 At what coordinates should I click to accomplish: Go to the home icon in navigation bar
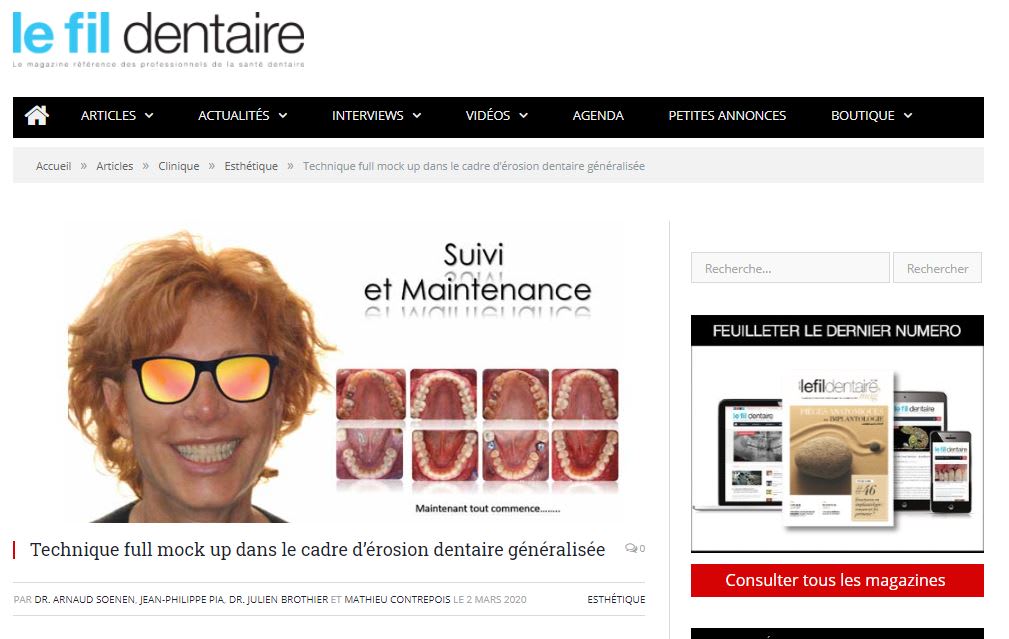(37, 115)
